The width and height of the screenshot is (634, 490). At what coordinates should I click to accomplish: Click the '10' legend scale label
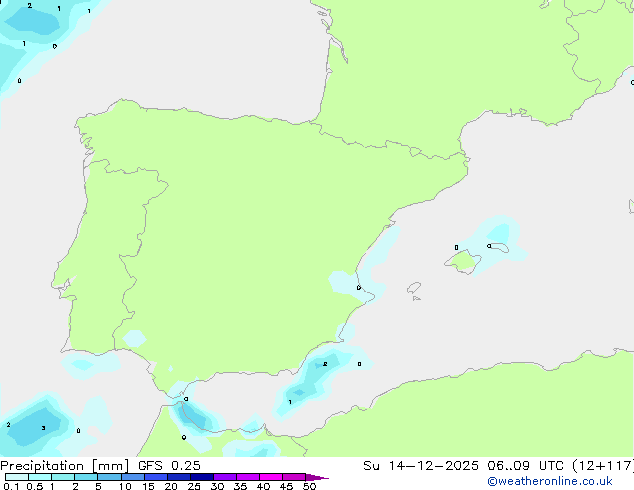tap(125, 486)
